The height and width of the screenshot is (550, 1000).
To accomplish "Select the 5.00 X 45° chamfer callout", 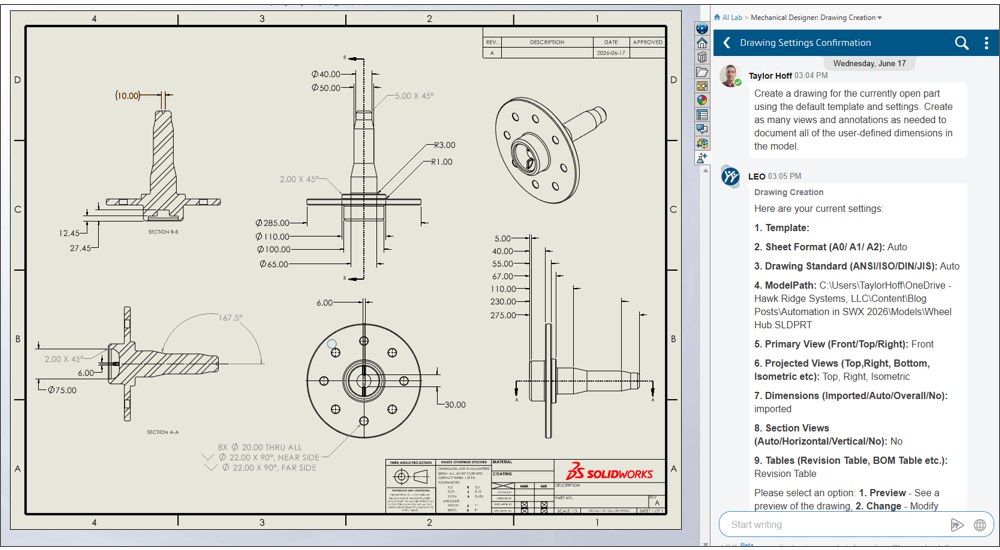I will pyautogui.click(x=414, y=95).
